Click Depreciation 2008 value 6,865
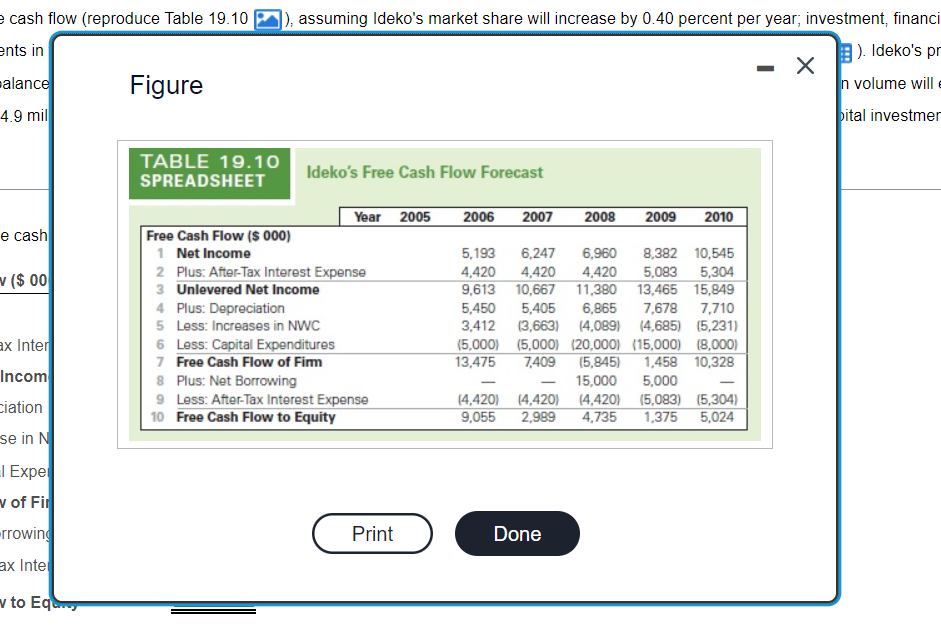This screenshot has height=639, width=941. (x=599, y=308)
